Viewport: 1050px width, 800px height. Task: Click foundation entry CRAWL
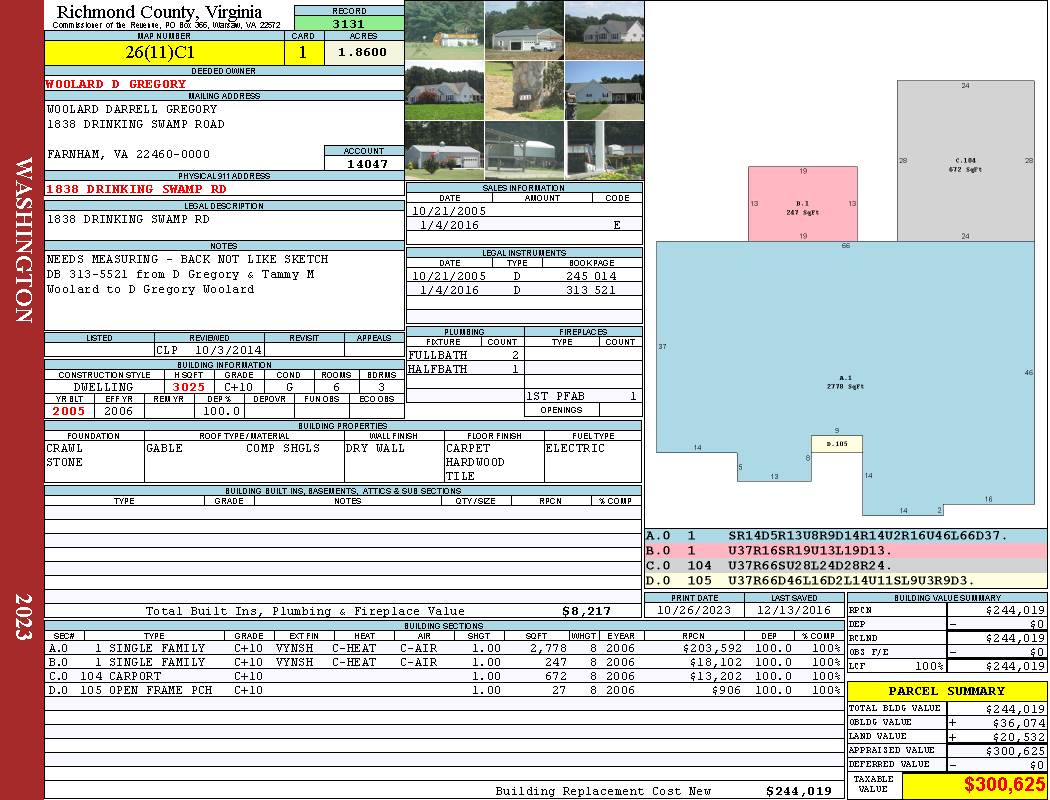click(x=64, y=448)
